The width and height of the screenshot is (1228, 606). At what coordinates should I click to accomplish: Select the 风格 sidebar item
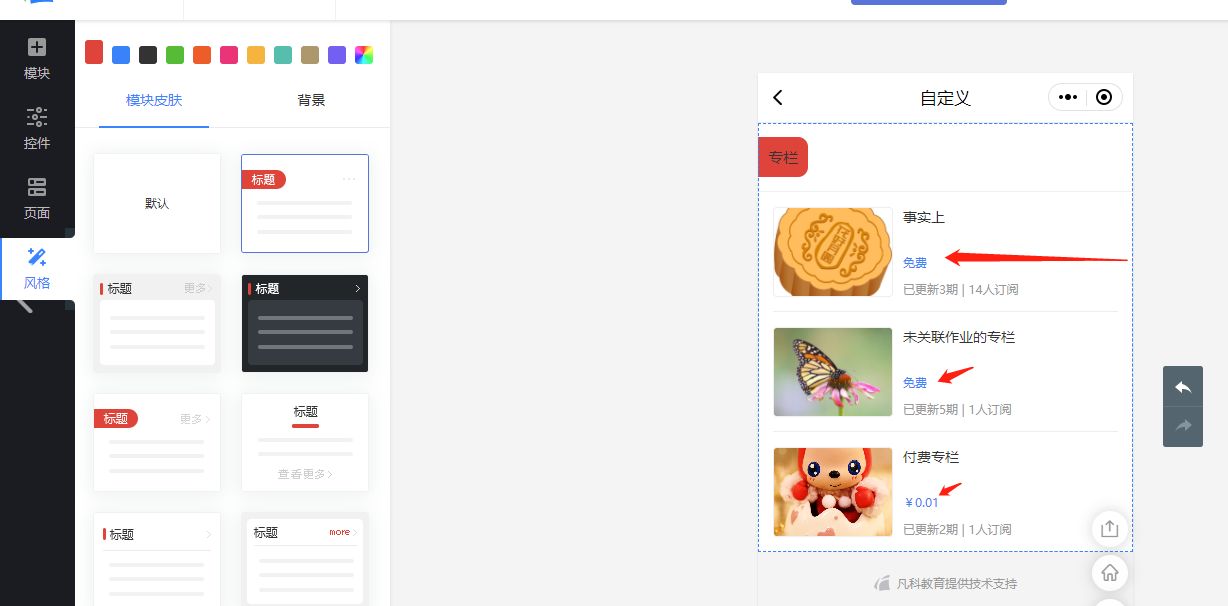pos(37,268)
